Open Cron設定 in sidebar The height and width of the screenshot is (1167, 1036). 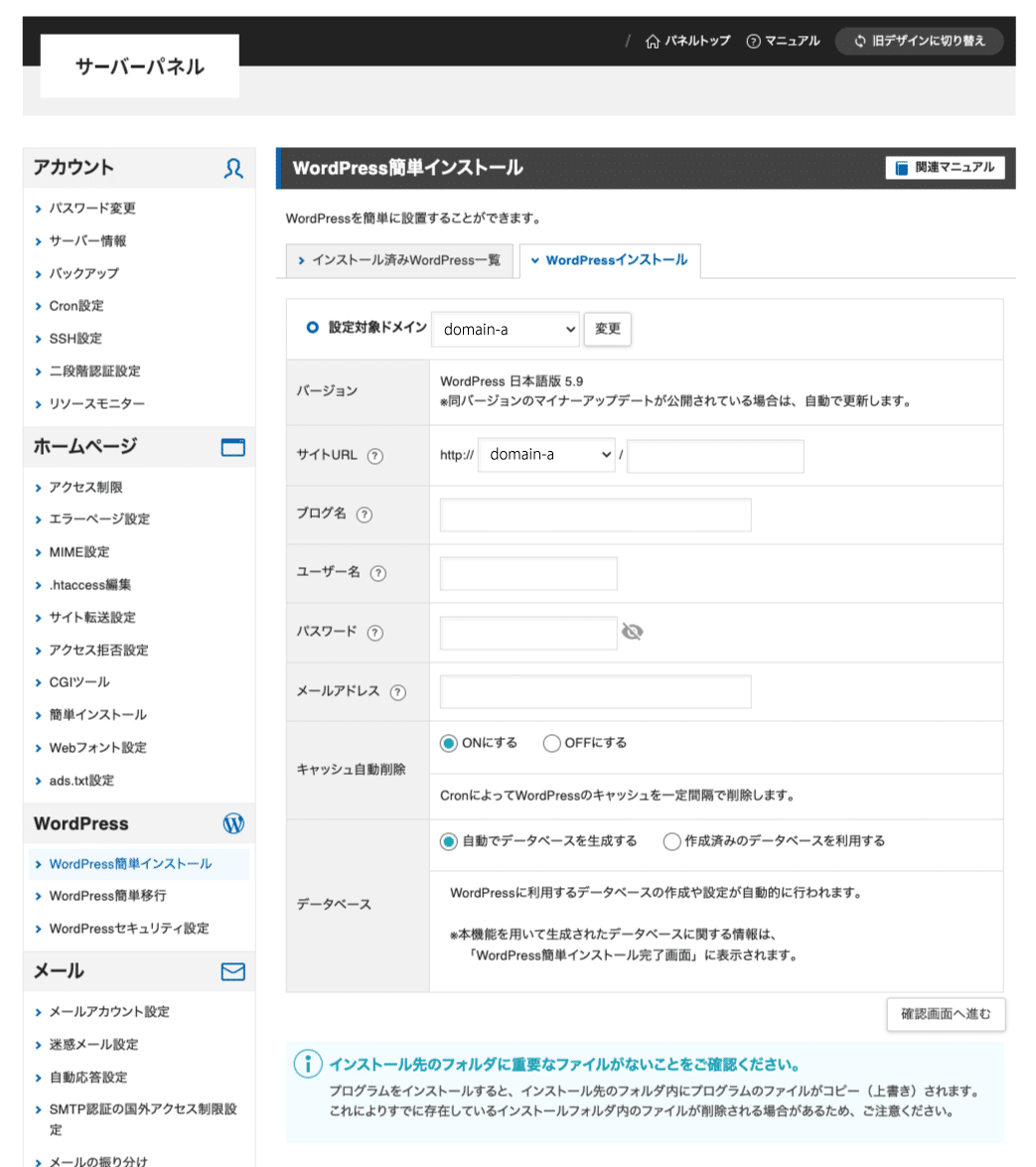pos(76,306)
